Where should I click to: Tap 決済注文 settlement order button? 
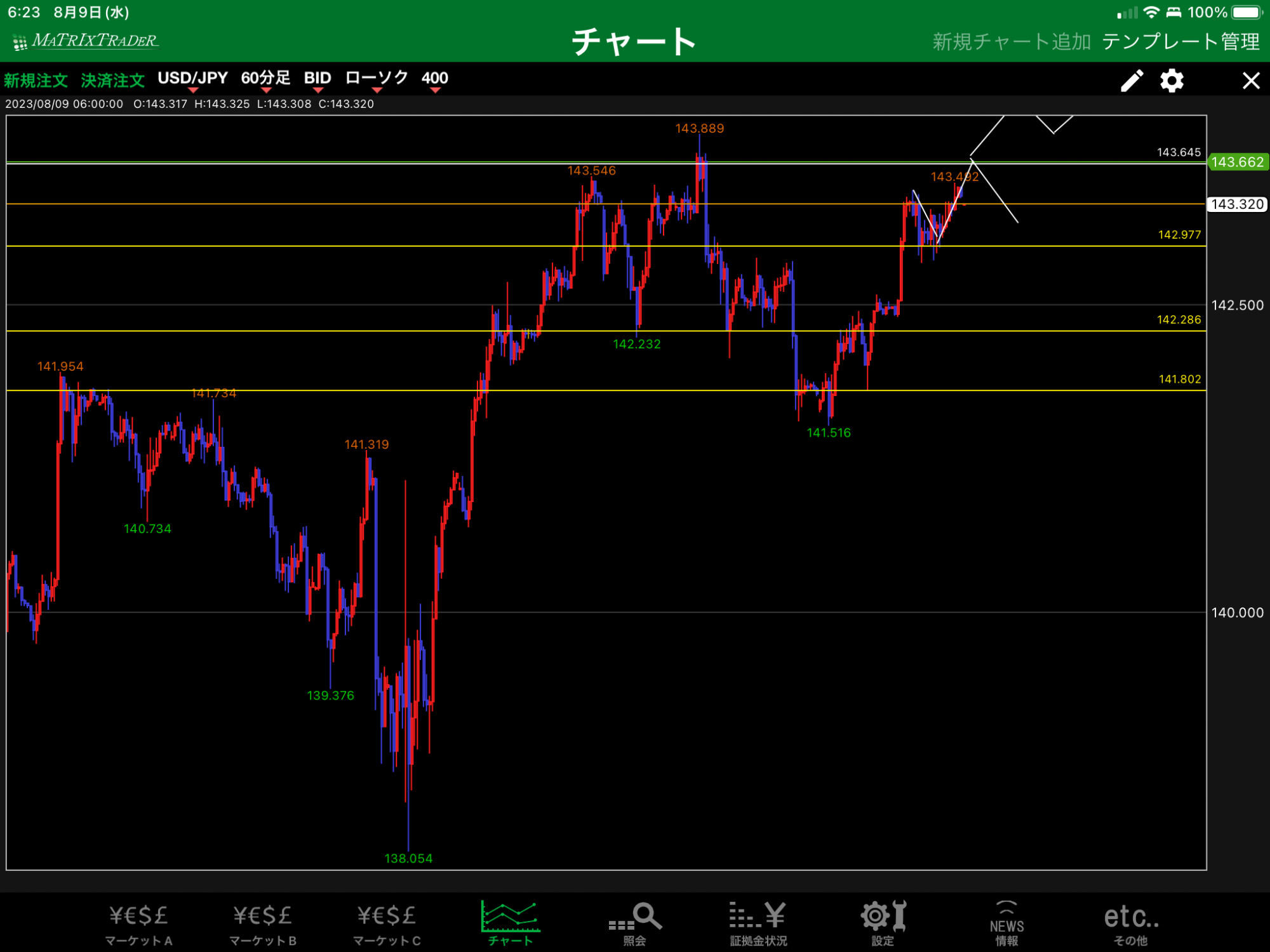[x=112, y=81]
